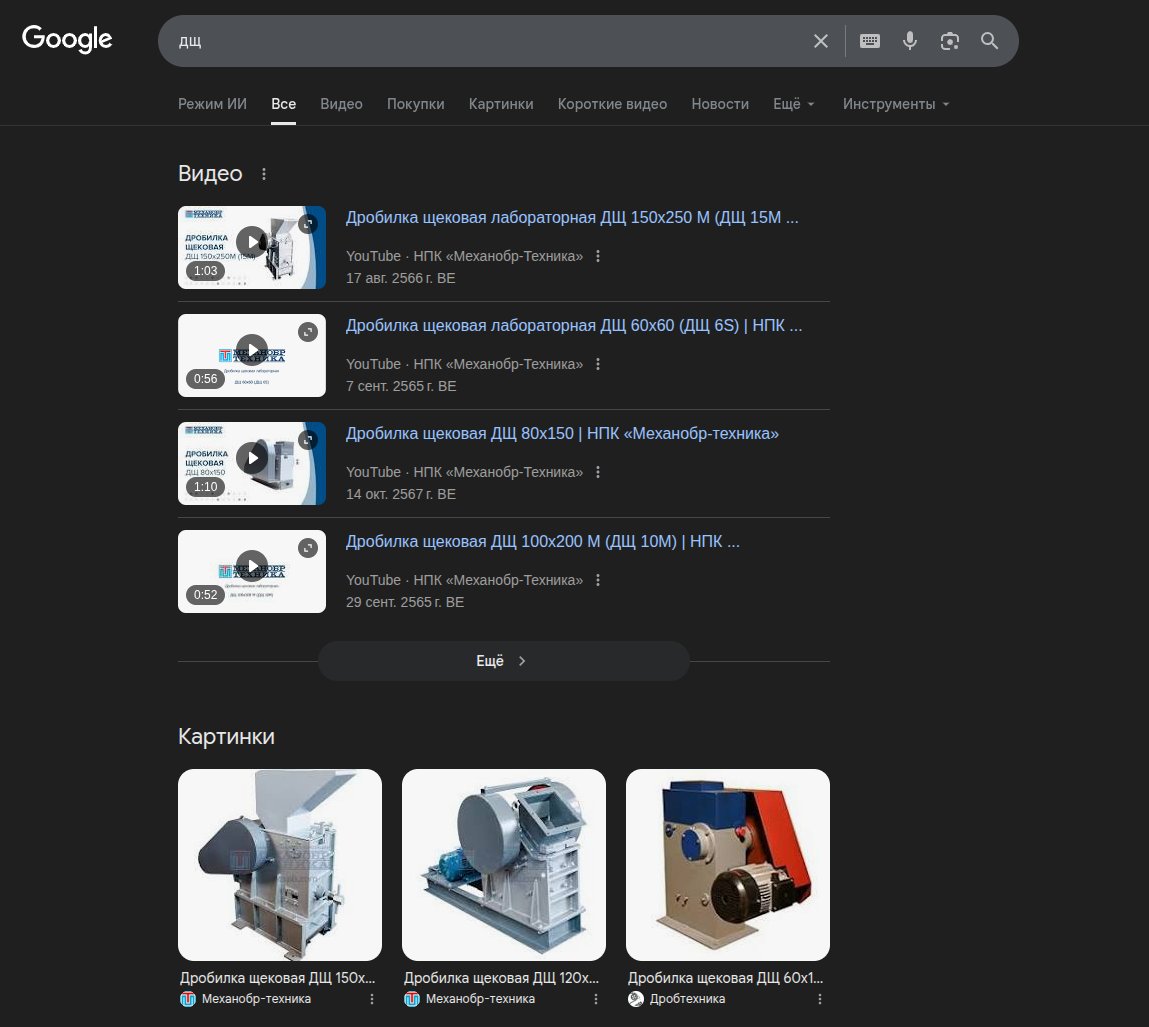Viewport: 1149px width, 1027px height.
Task: Click date text '7 сент. 2565 г. BE'
Action: tap(401, 386)
